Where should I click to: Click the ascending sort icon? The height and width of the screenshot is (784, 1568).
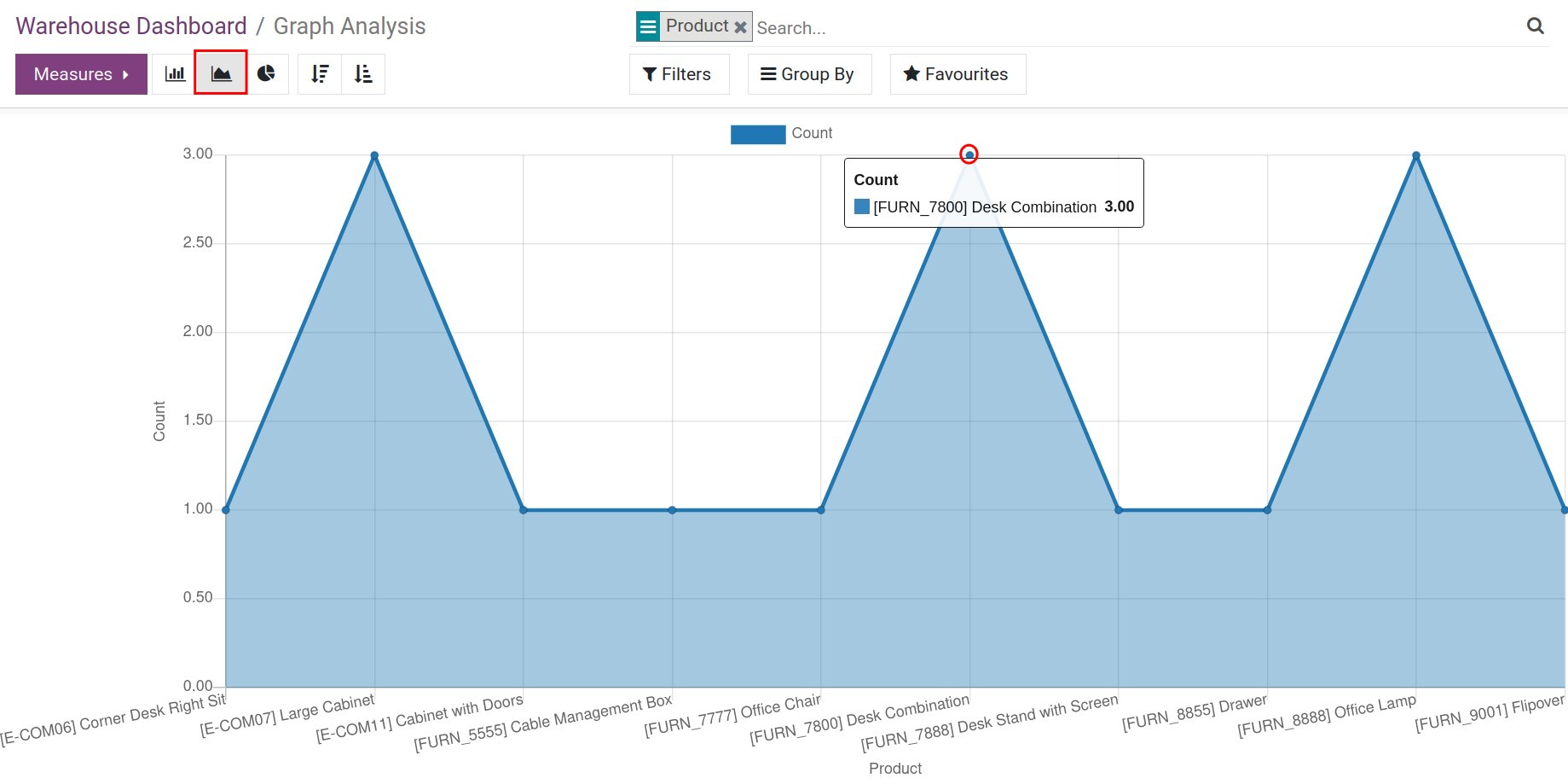coord(363,74)
